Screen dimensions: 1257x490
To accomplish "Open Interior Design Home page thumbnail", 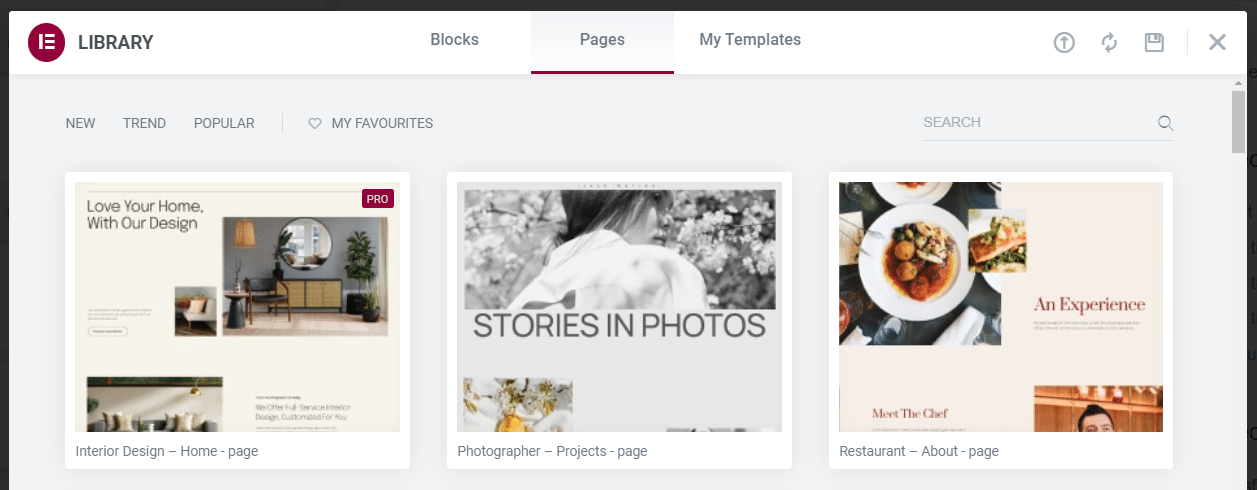I will pyautogui.click(x=237, y=307).
